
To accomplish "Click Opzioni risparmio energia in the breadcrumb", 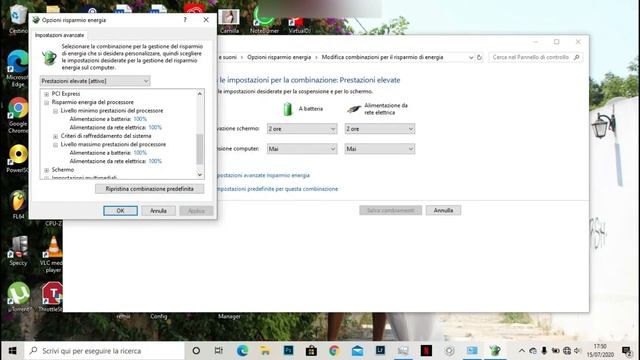I will (279, 57).
